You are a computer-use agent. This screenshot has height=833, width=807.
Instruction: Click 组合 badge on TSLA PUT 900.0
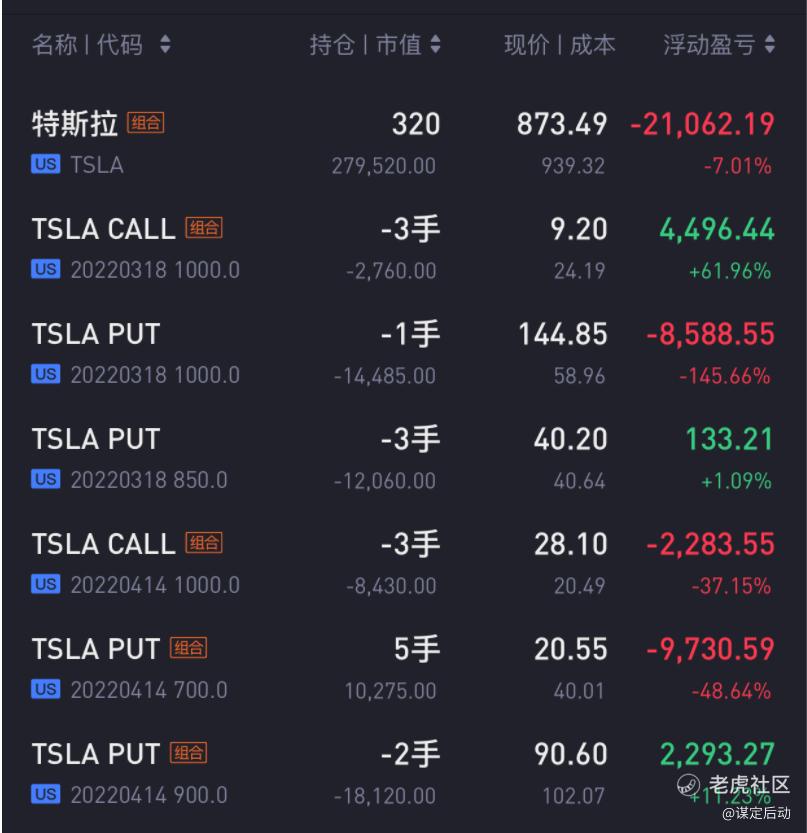point(189,753)
